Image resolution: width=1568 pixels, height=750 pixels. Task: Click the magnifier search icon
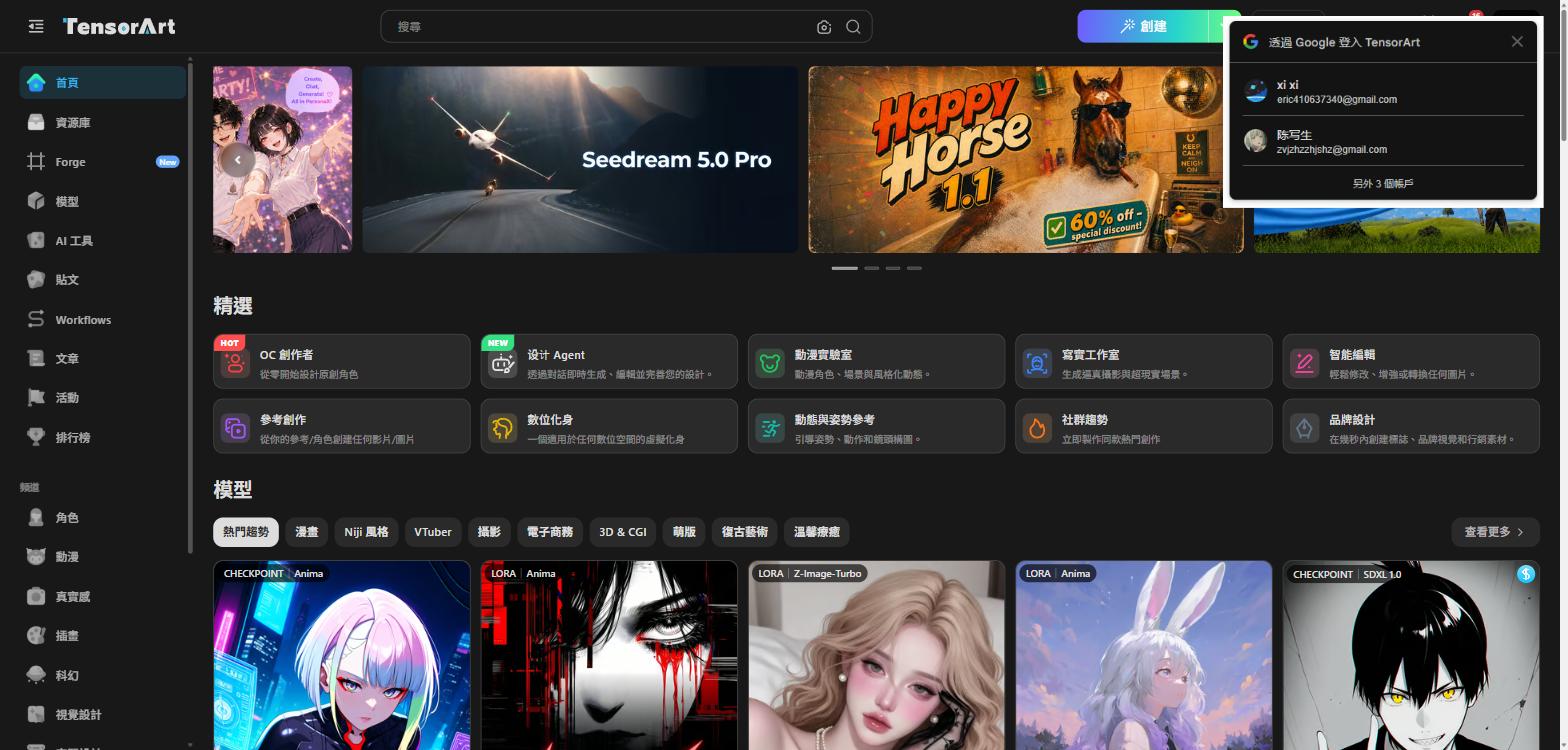[x=853, y=27]
